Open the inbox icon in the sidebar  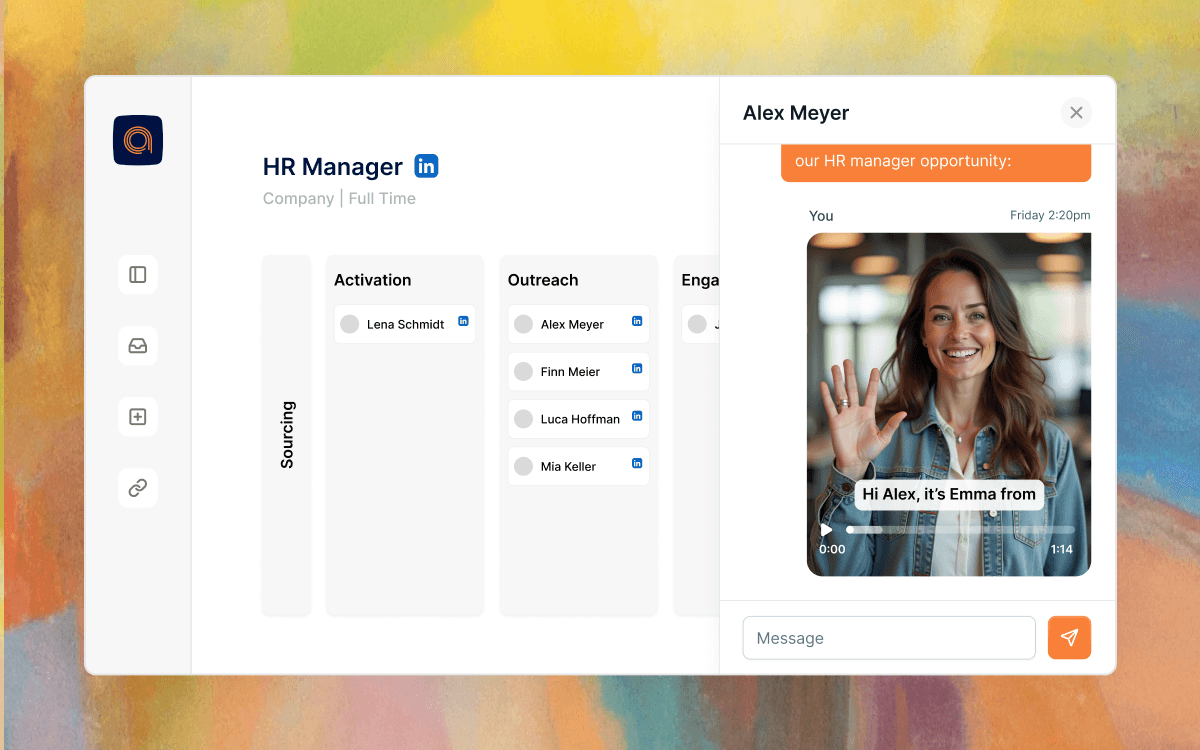pyautogui.click(x=138, y=346)
